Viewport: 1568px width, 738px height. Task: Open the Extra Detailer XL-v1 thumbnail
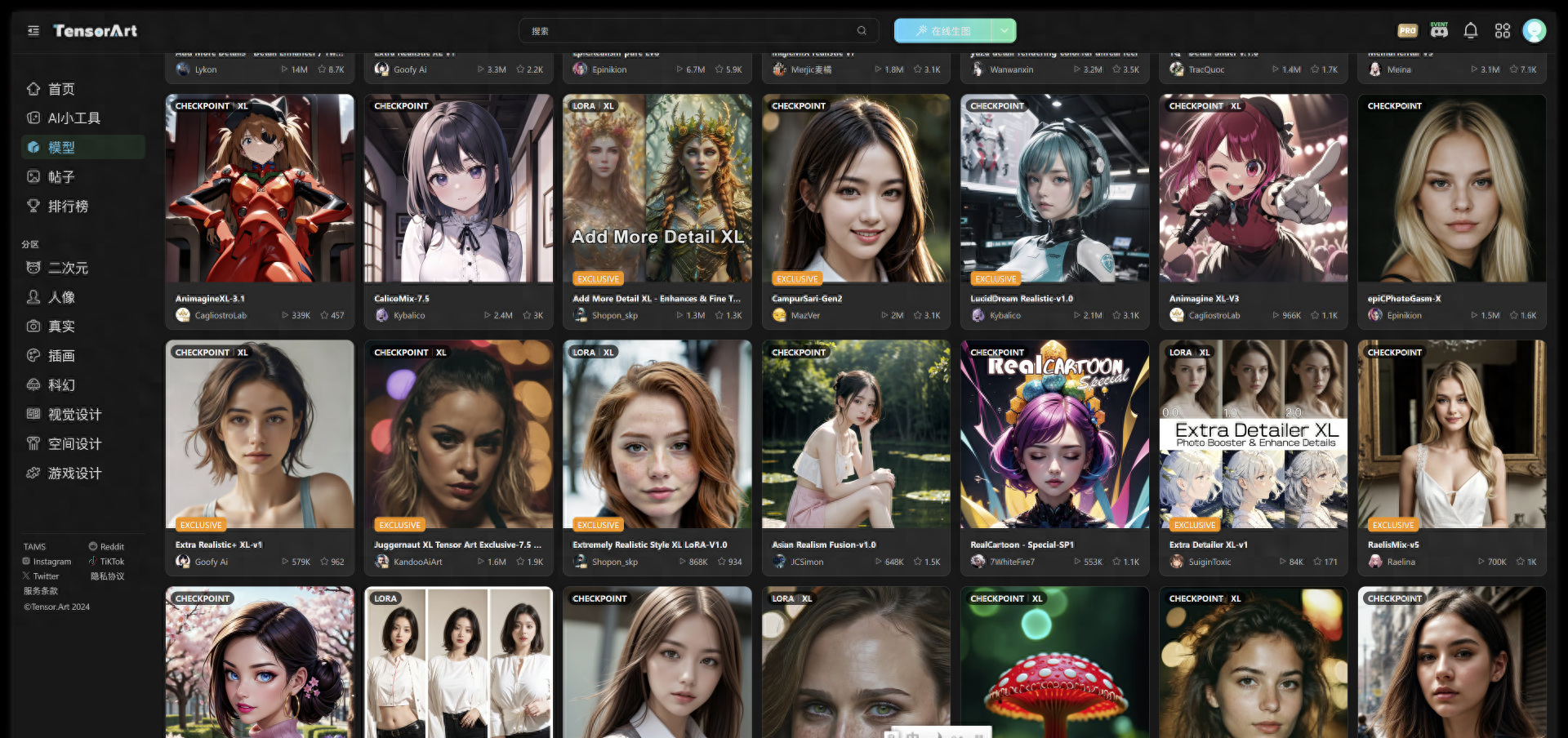[1254, 434]
